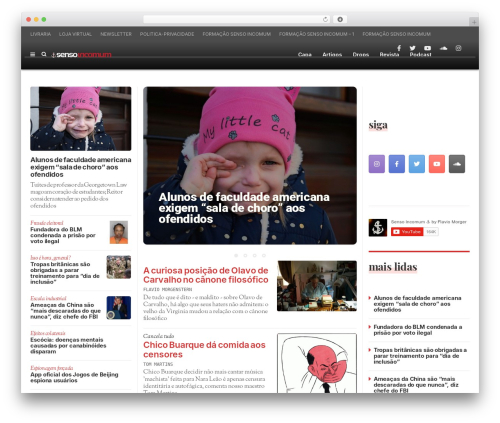Screen dimensions: 500x423
Task: Open 'Chico Buarque dá comida aos censores' article
Action: point(204,349)
